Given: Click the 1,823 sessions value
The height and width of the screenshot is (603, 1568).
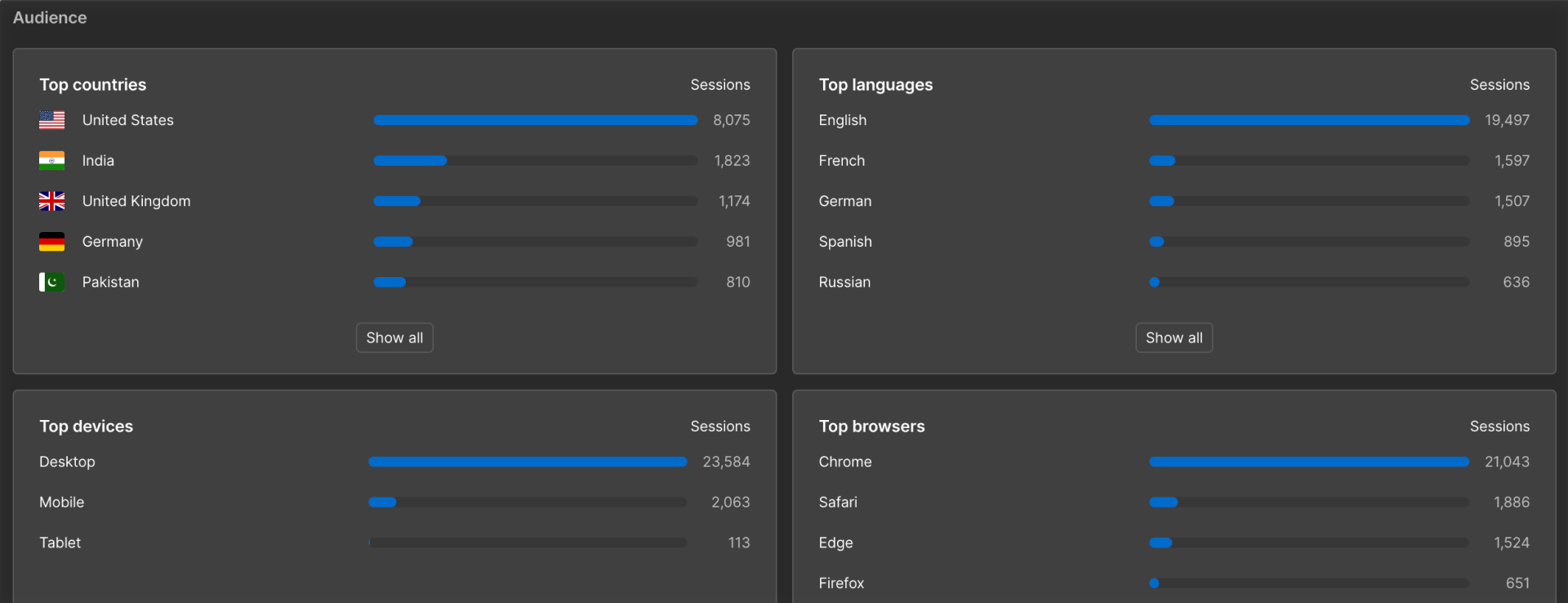Looking at the screenshot, I should [732, 161].
